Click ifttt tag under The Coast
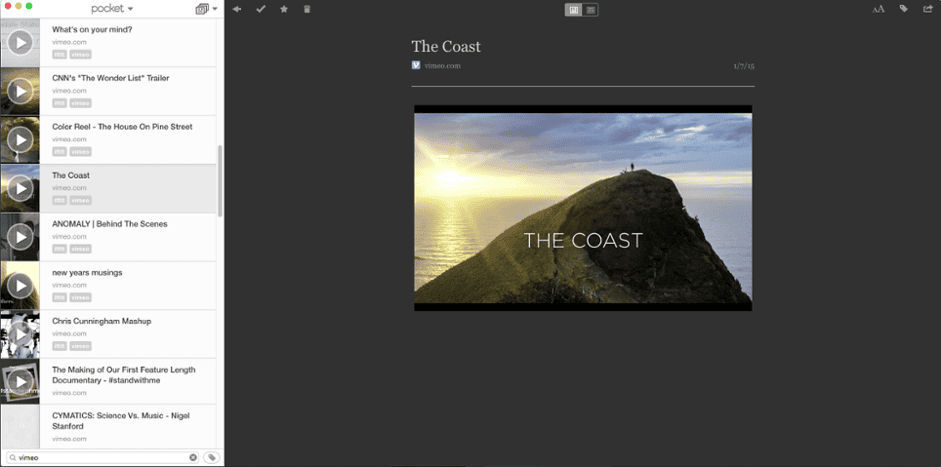Image resolution: width=941 pixels, height=467 pixels. click(59, 200)
